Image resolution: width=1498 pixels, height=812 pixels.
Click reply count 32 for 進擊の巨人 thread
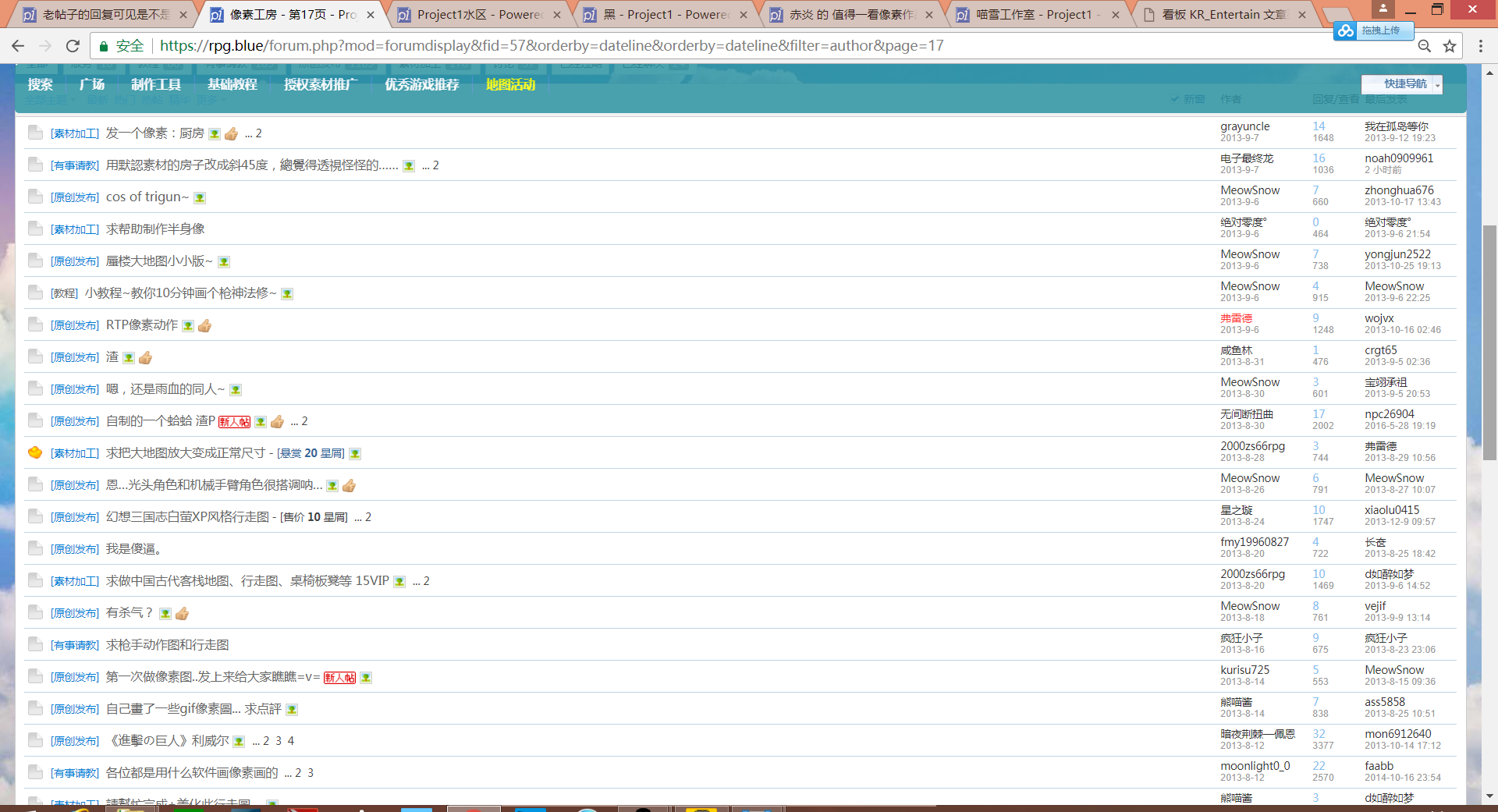pos(1319,734)
